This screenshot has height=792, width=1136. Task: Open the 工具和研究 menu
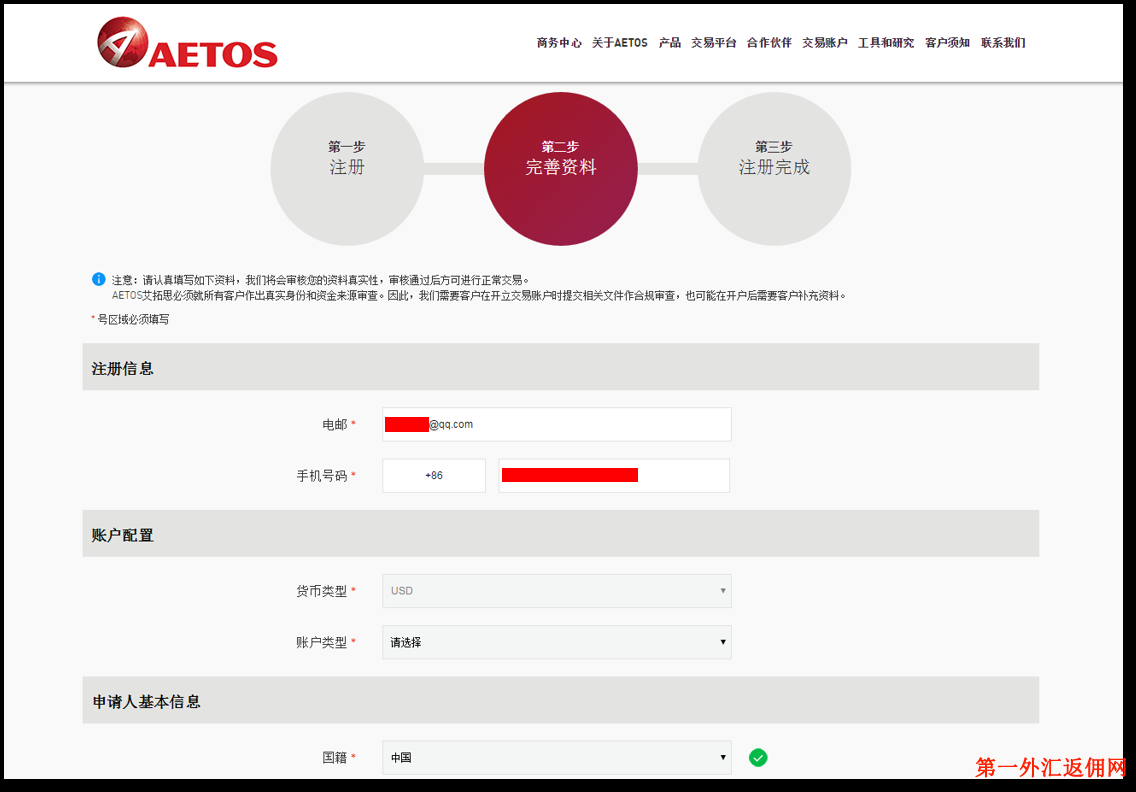tap(886, 43)
